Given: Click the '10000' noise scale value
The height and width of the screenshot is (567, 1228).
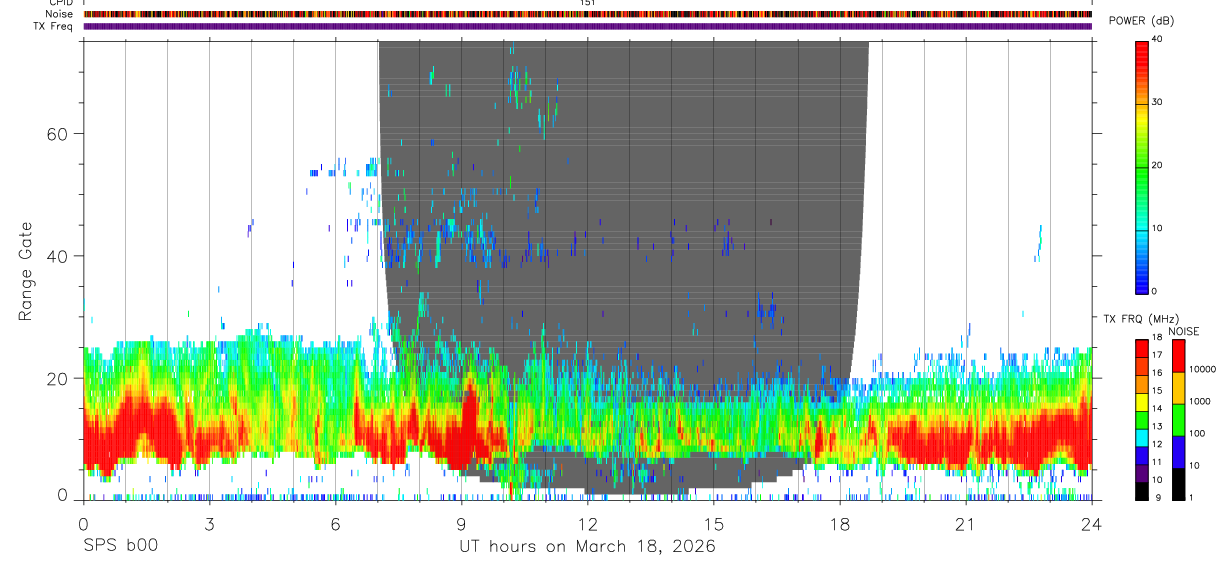Looking at the screenshot, I should coord(1202,369).
